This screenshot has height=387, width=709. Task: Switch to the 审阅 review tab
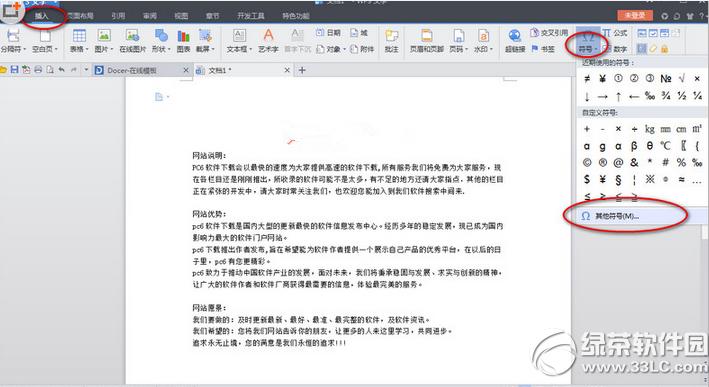point(150,16)
